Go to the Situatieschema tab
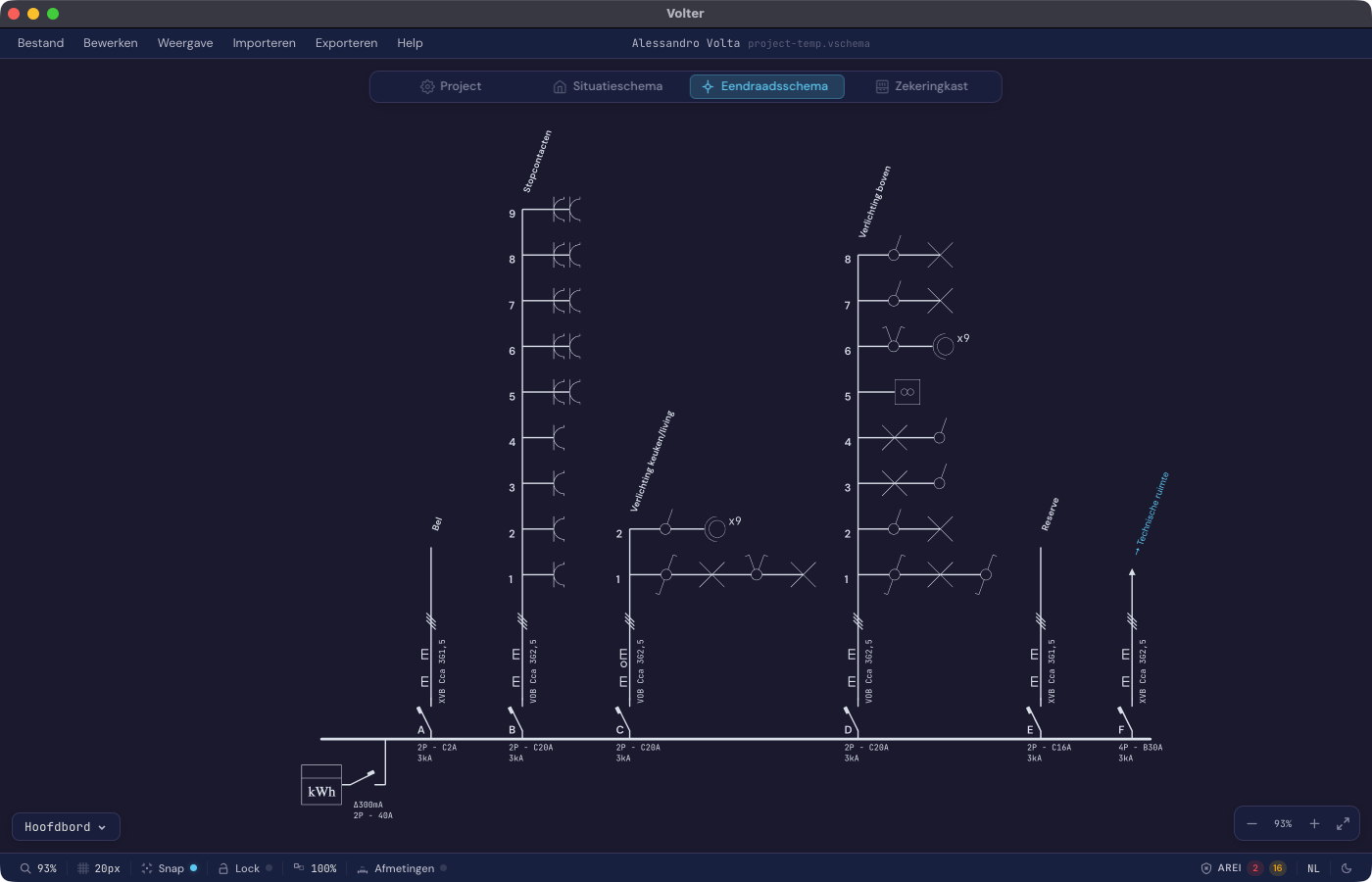The width and height of the screenshot is (1372, 882). pos(608,86)
